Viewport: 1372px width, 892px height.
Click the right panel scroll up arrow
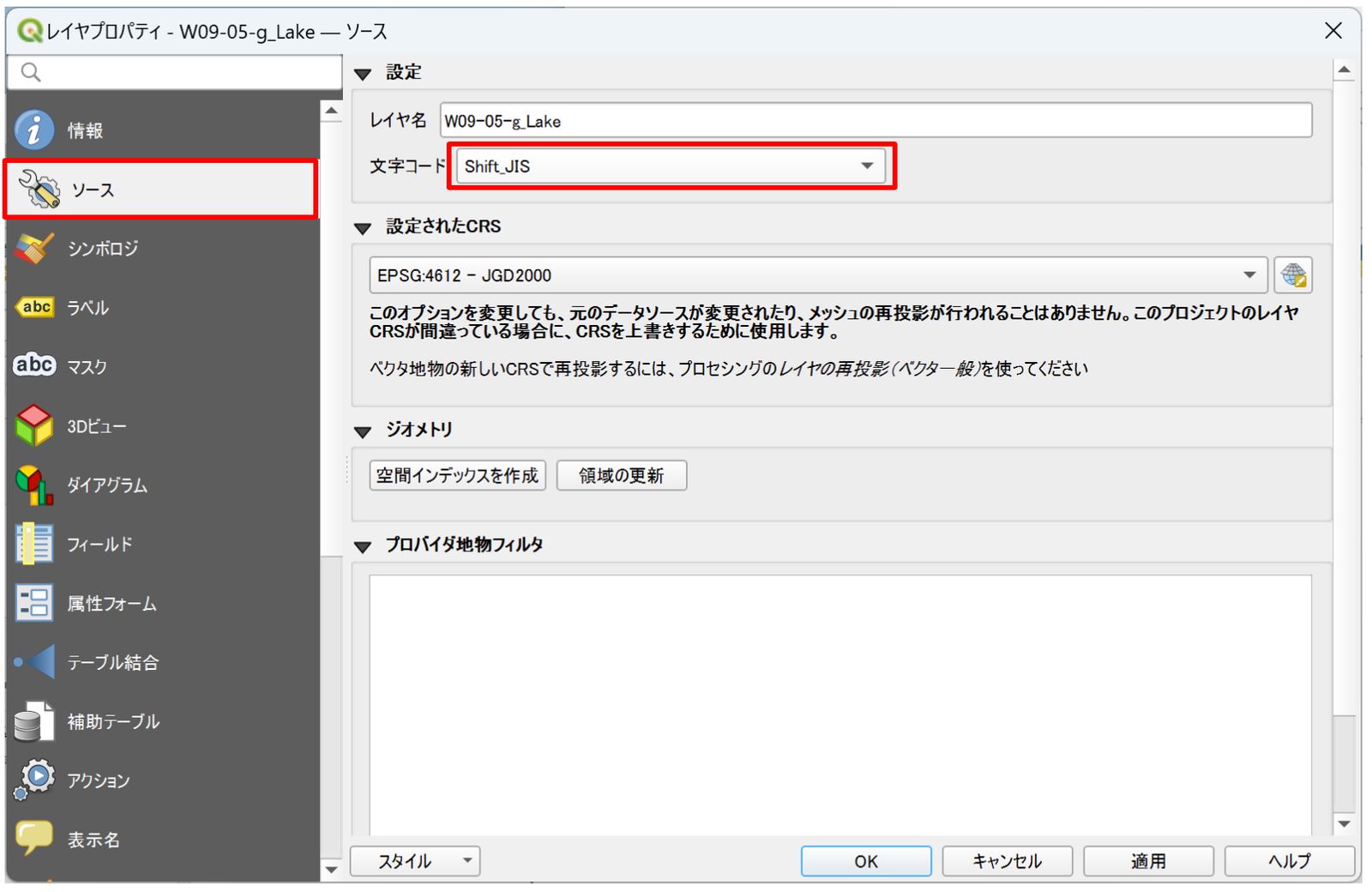click(x=1344, y=69)
